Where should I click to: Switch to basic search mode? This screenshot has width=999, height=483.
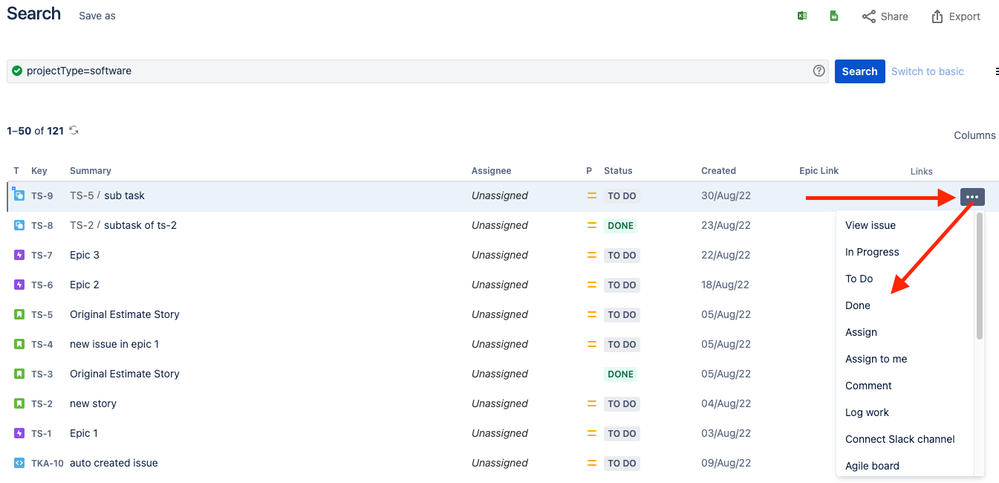pyautogui.click(x=927, y=71)
